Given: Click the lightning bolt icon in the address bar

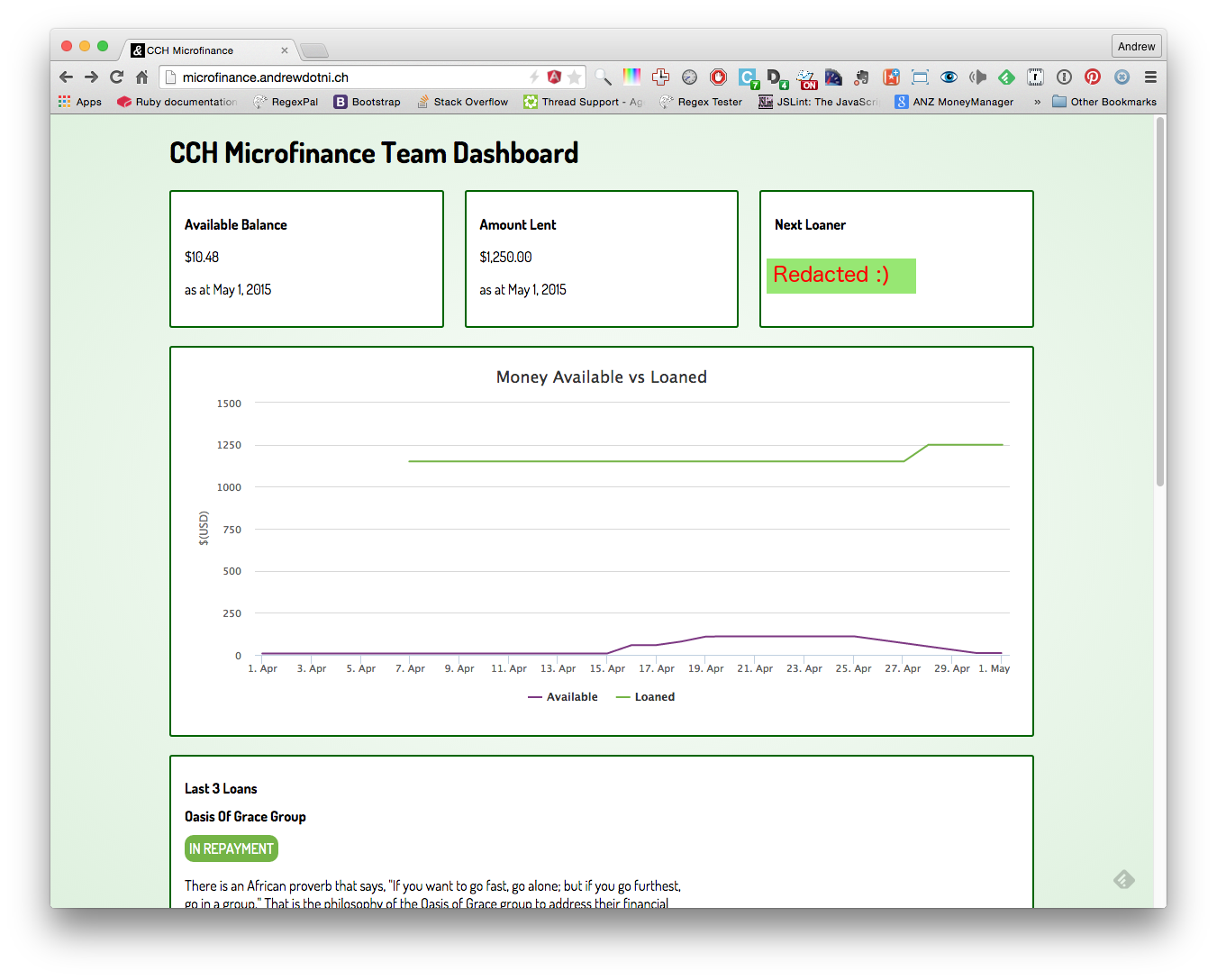Looking at the screenshot, I should [534, 77].
